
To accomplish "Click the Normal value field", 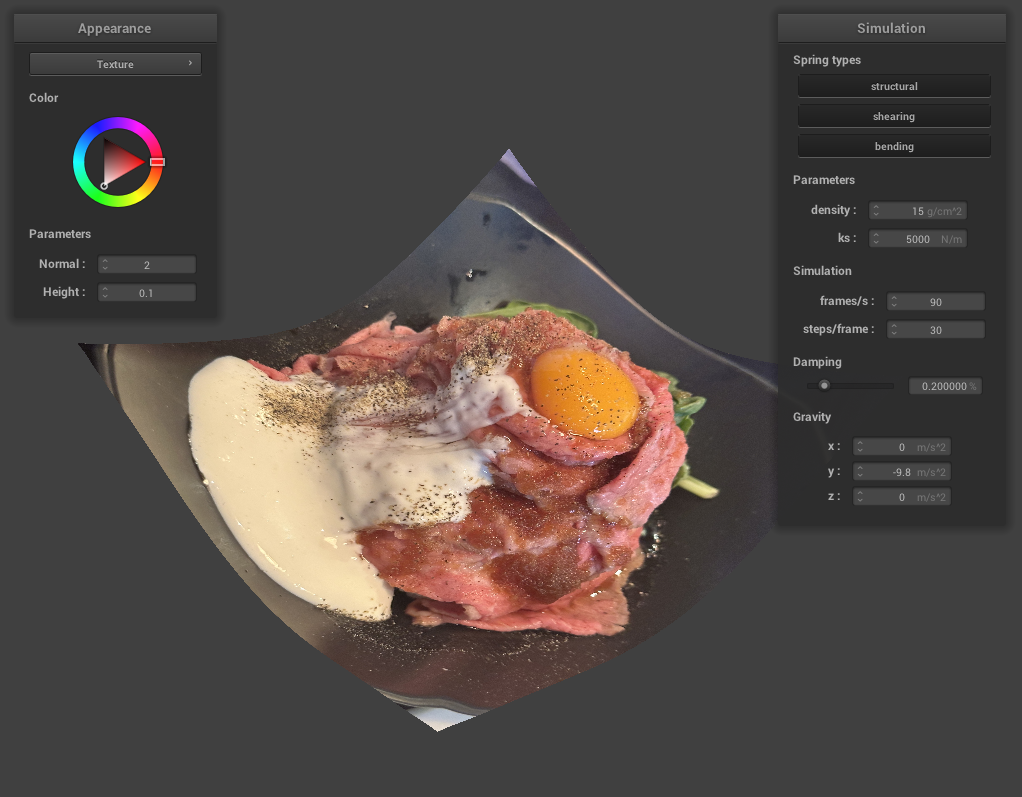I will pyautogui.click(x=147, y=265).
